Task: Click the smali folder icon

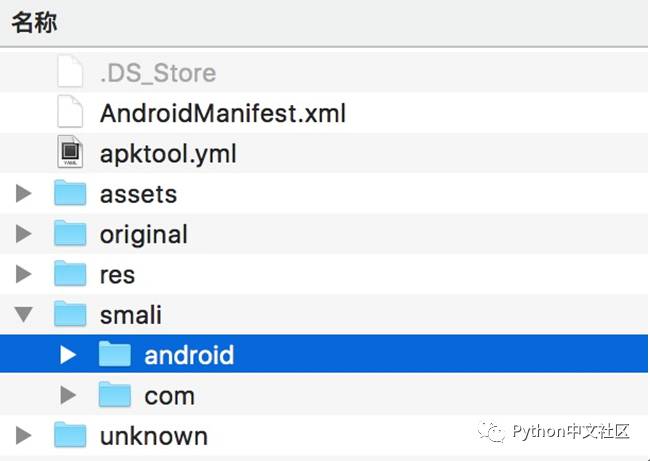Action: pyautogui.click(x=70, y=315)
